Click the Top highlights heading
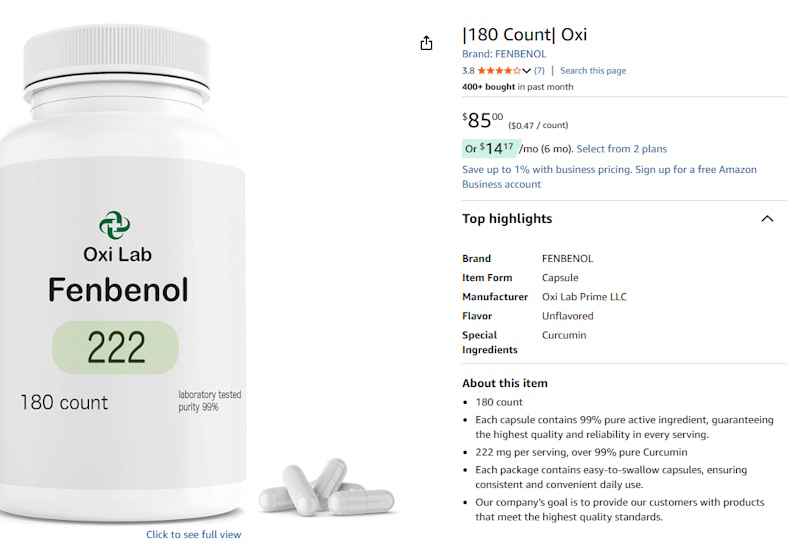805x544 pixels. 507,219
